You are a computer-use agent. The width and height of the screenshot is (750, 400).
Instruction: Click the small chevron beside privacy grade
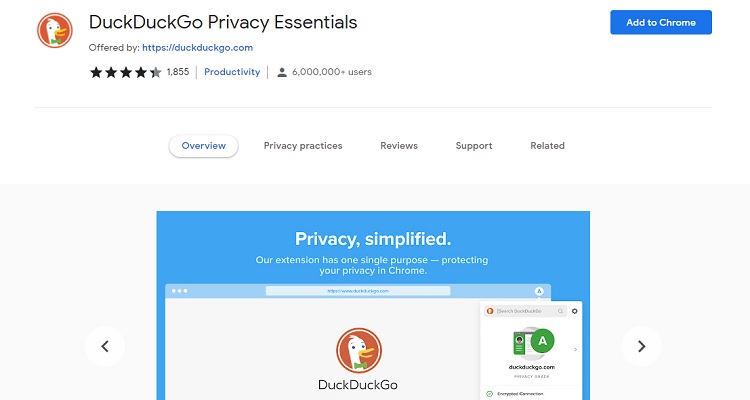pos(575,349)
